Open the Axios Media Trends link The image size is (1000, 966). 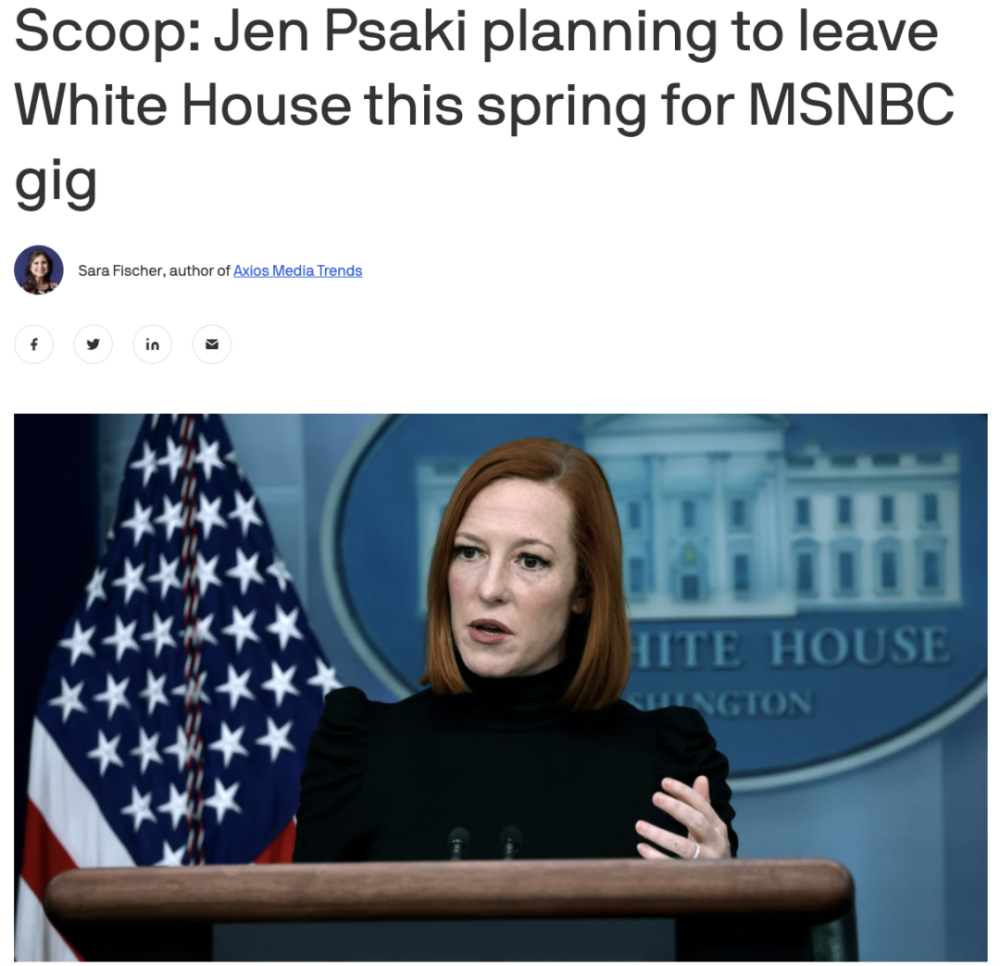tap(298, 270)
